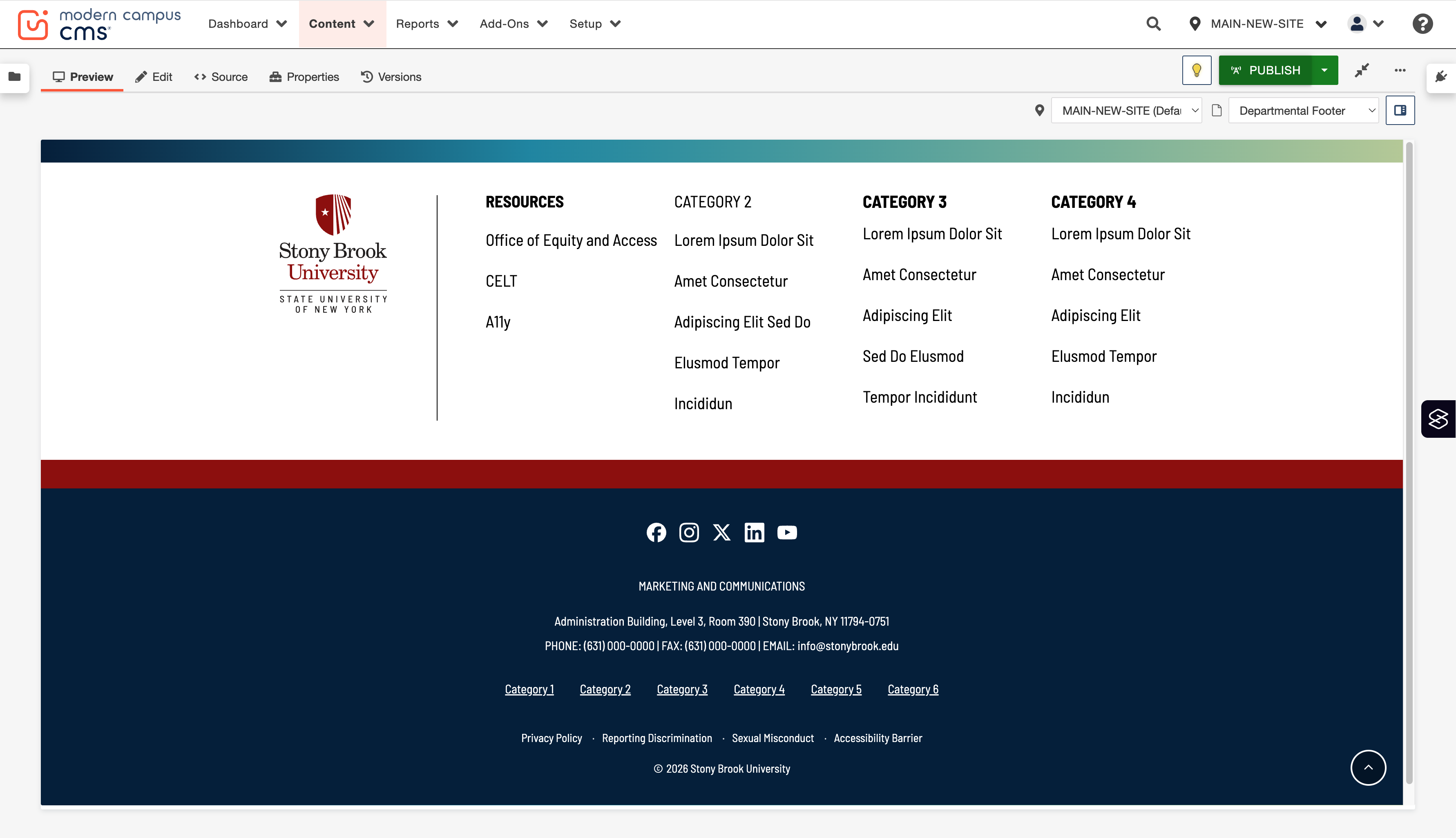This screenshot has width=1456, height=838.
Task: Click the YouTube icon in footer
Action: pyautogui.click(x=787, y=533)
